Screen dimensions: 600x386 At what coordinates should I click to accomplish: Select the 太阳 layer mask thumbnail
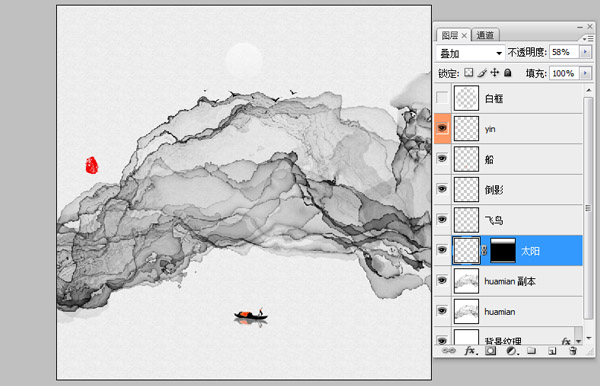[x=503, y=250]
